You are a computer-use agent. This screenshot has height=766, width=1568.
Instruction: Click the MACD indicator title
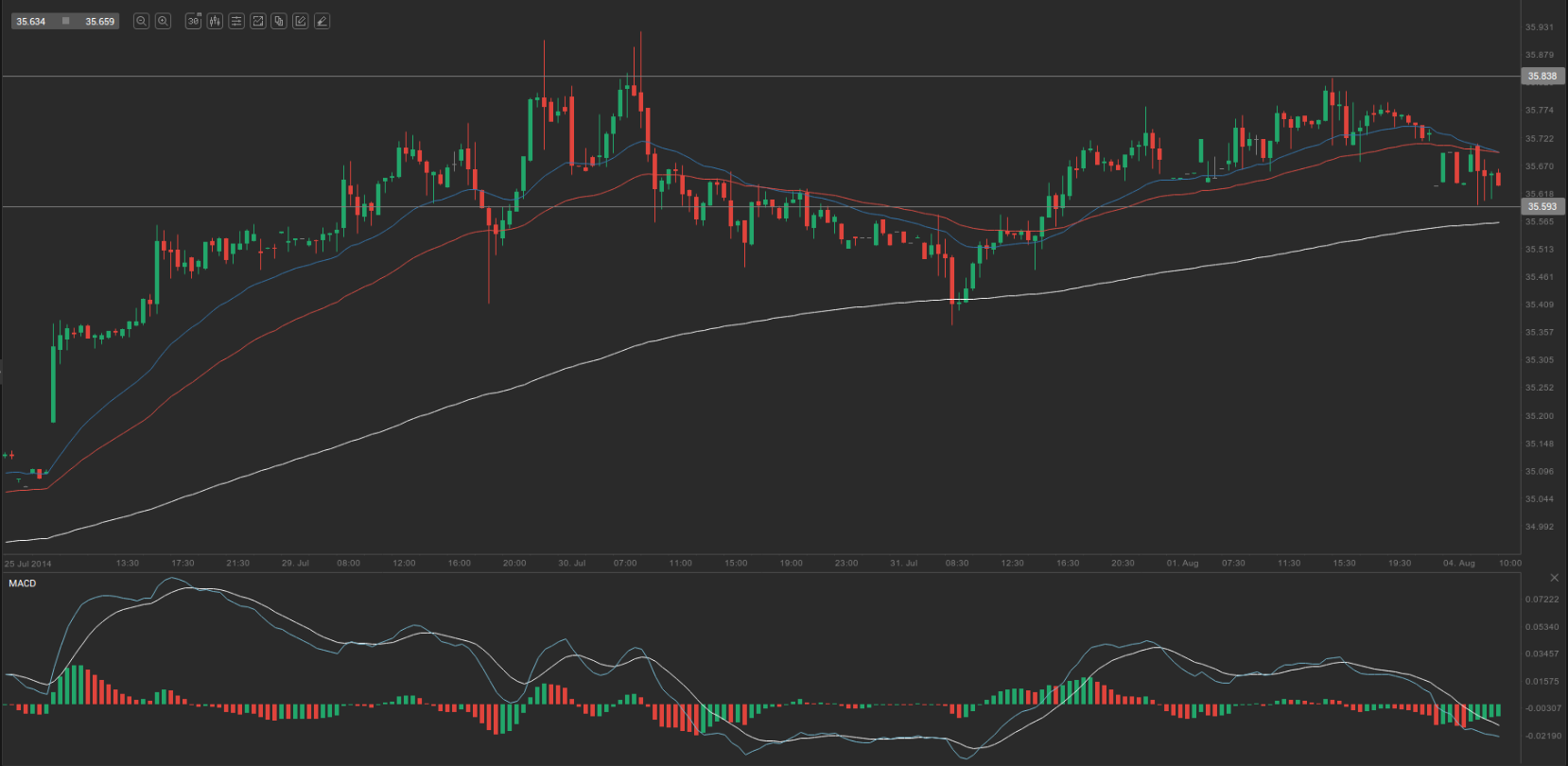tap(23, 583)
